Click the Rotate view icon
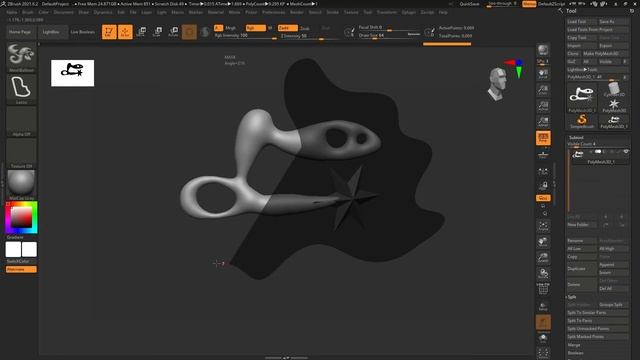This screenshot has width=640, height=360. (x=543, y=273)
